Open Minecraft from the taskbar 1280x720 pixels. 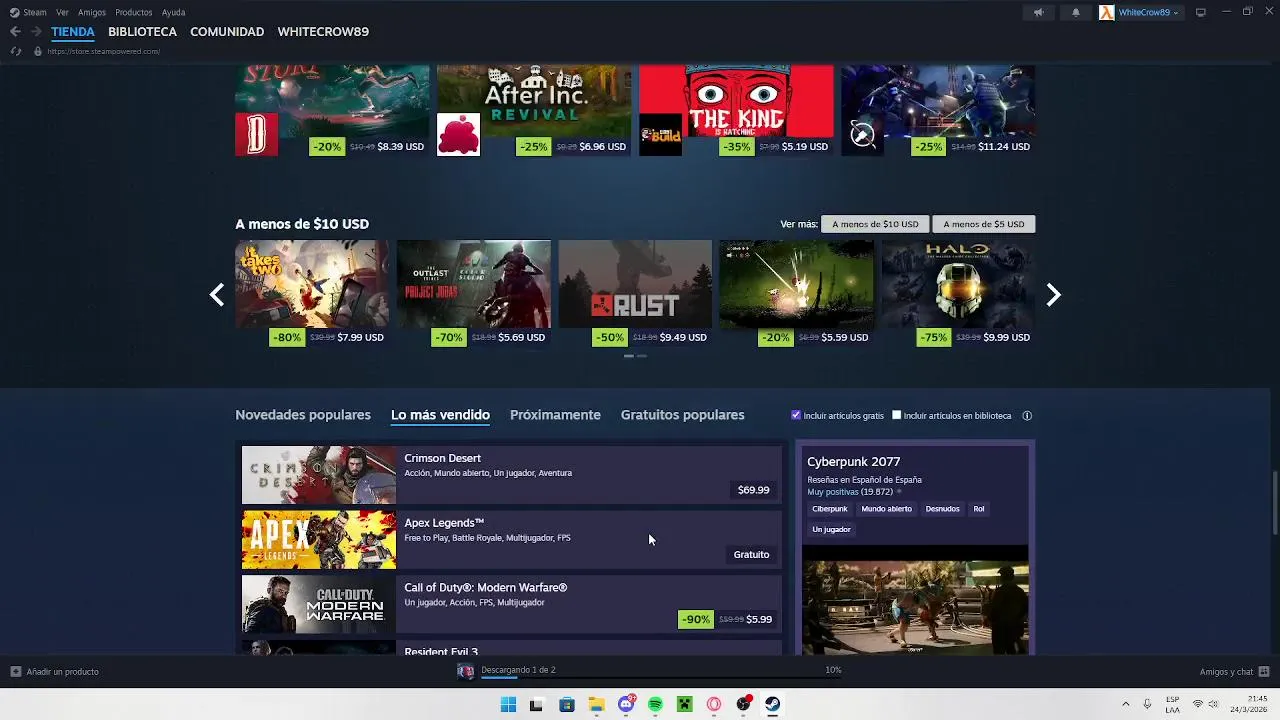[684, 705]
